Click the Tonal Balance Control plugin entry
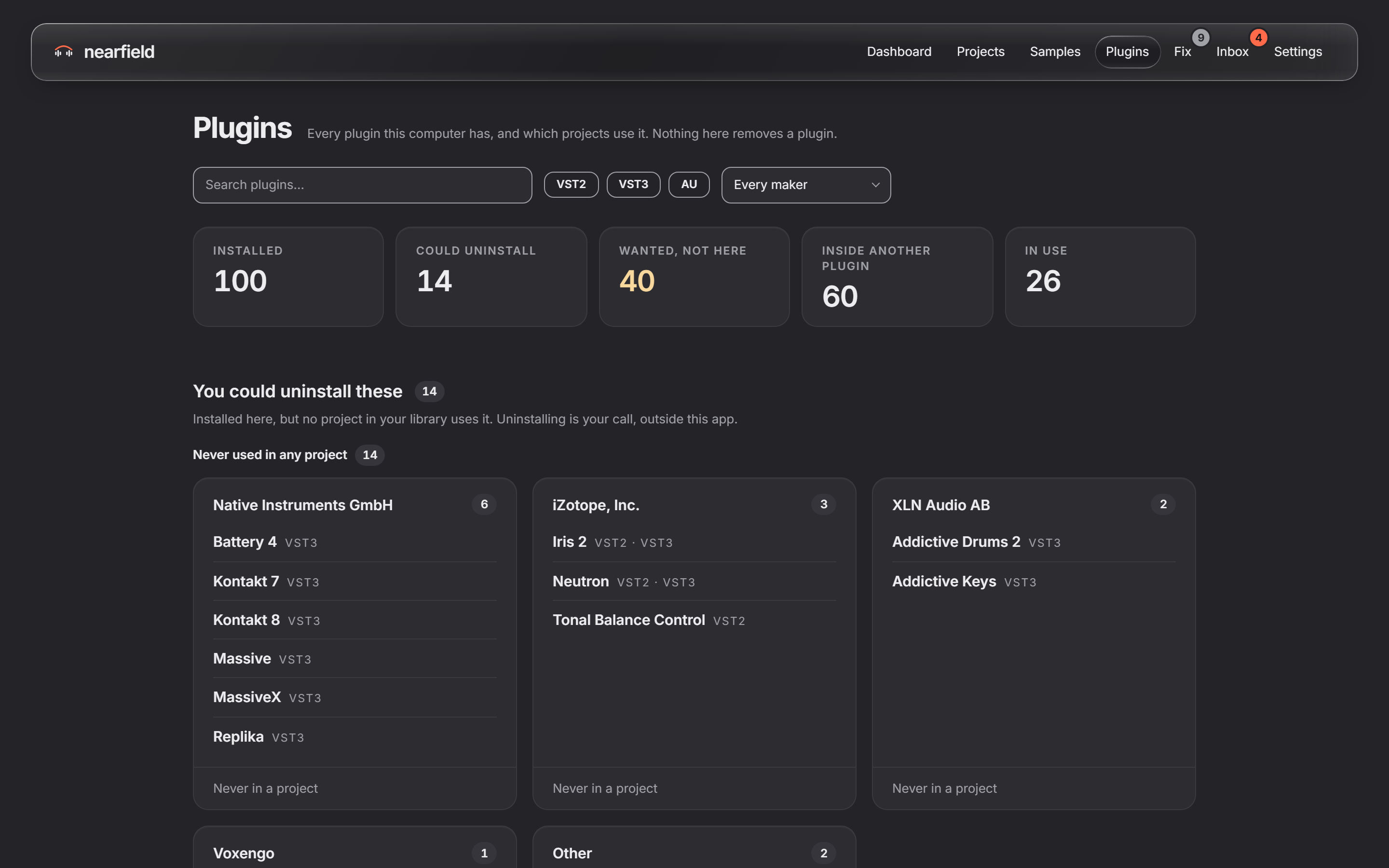This screenshot has height=868, width=1389. [694, 620]
